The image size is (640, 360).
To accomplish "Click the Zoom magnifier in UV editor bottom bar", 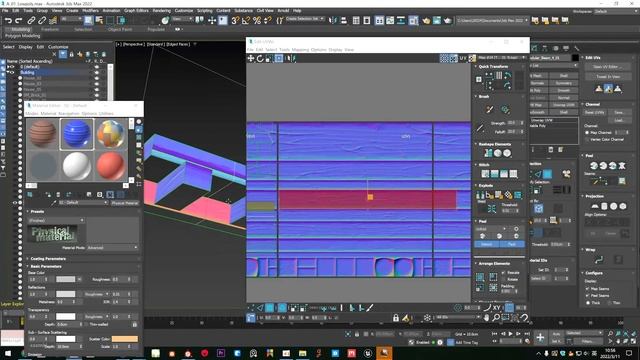I will pos(496,318).
